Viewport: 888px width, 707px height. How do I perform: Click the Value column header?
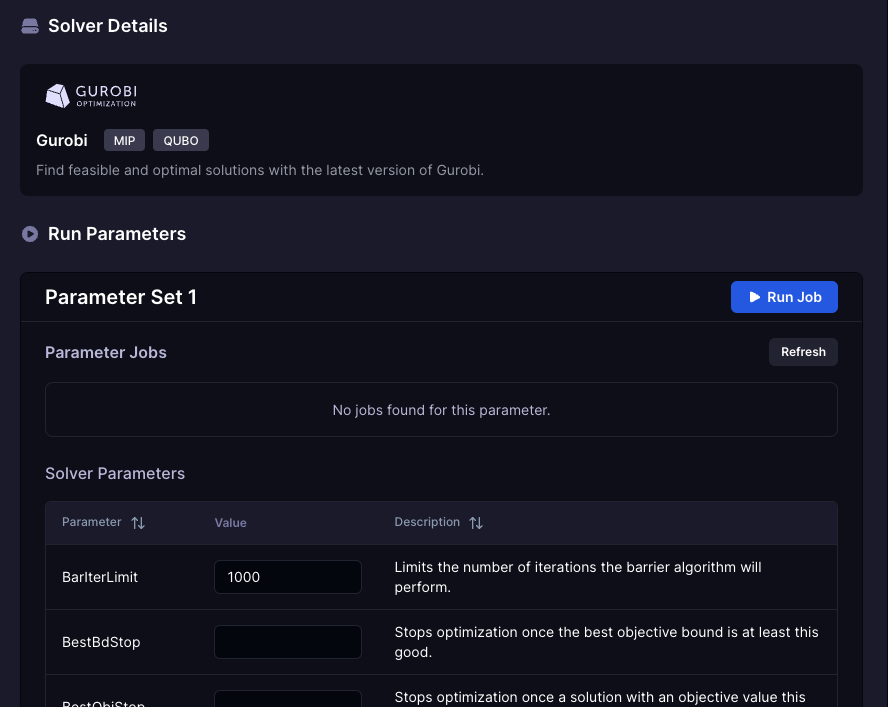coord(230,523)
